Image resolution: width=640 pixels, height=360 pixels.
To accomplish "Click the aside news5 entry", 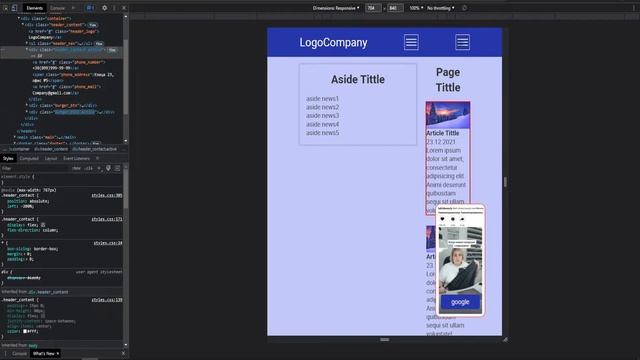I will [322, 133].
